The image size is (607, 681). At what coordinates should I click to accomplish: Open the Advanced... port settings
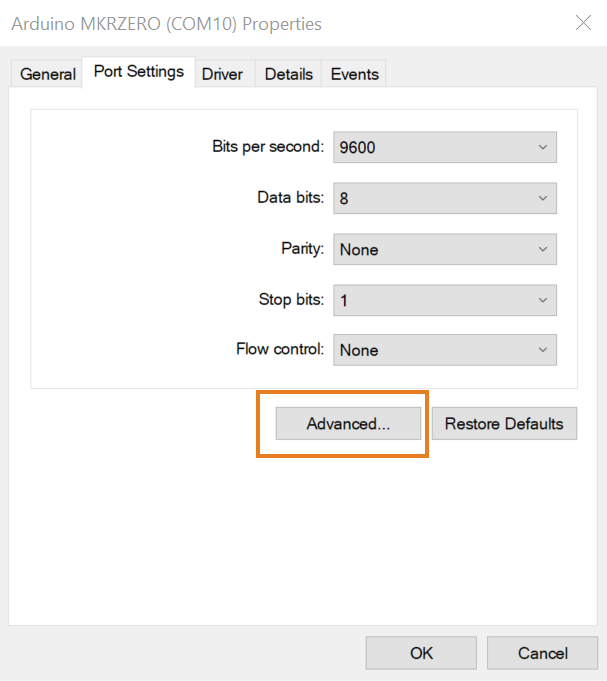pos(348,423)
